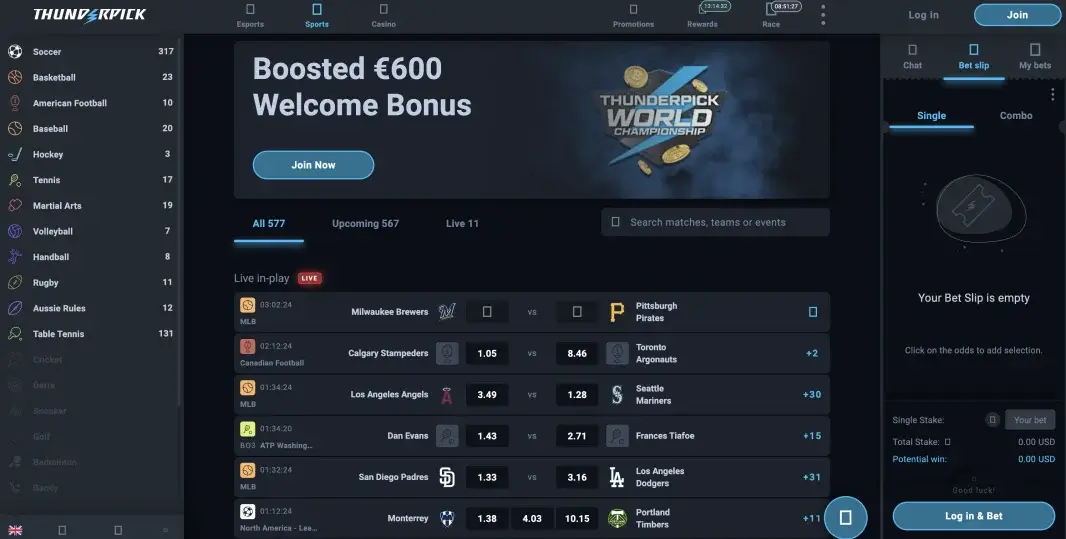Select the Basketball icon in sidebar
1066x539 pixels.
point(15,77)
